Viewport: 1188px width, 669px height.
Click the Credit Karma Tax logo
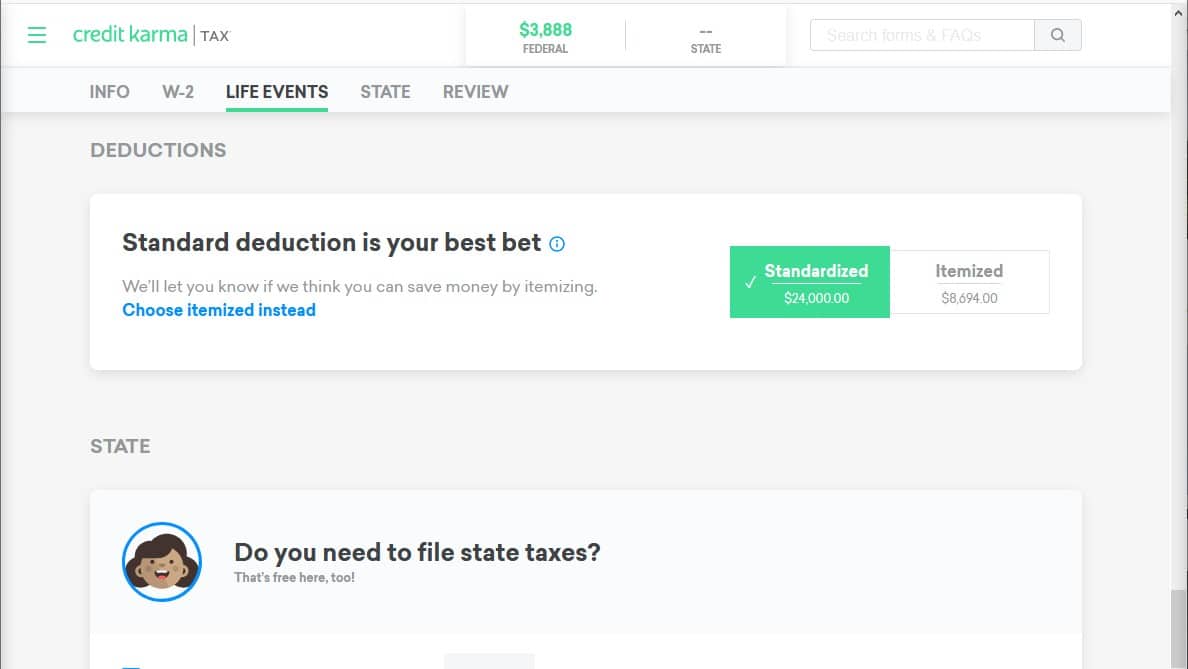(152, 35)
